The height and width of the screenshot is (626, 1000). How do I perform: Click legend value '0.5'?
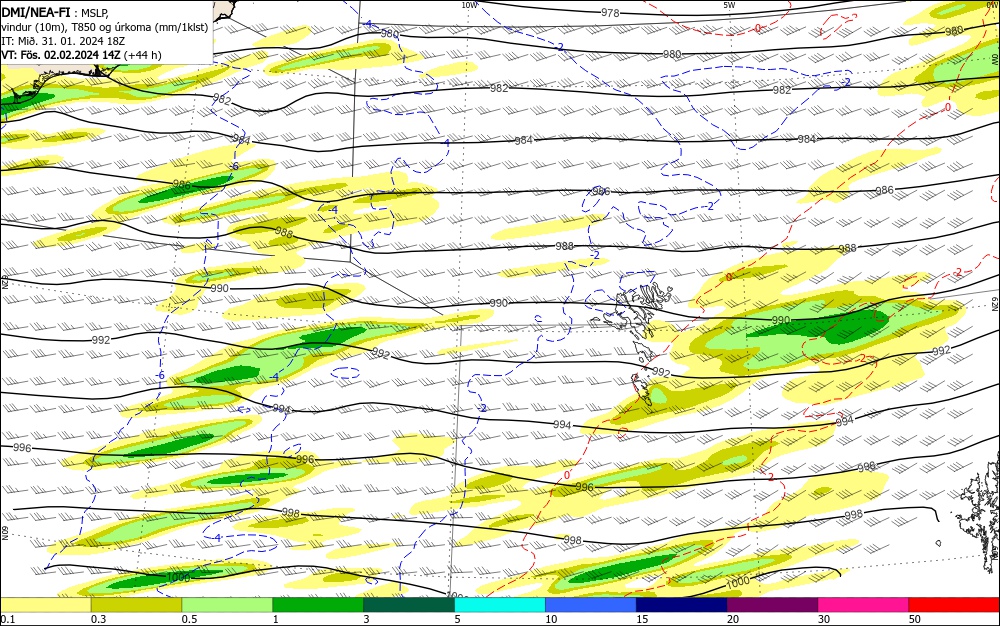coord(189,619)
